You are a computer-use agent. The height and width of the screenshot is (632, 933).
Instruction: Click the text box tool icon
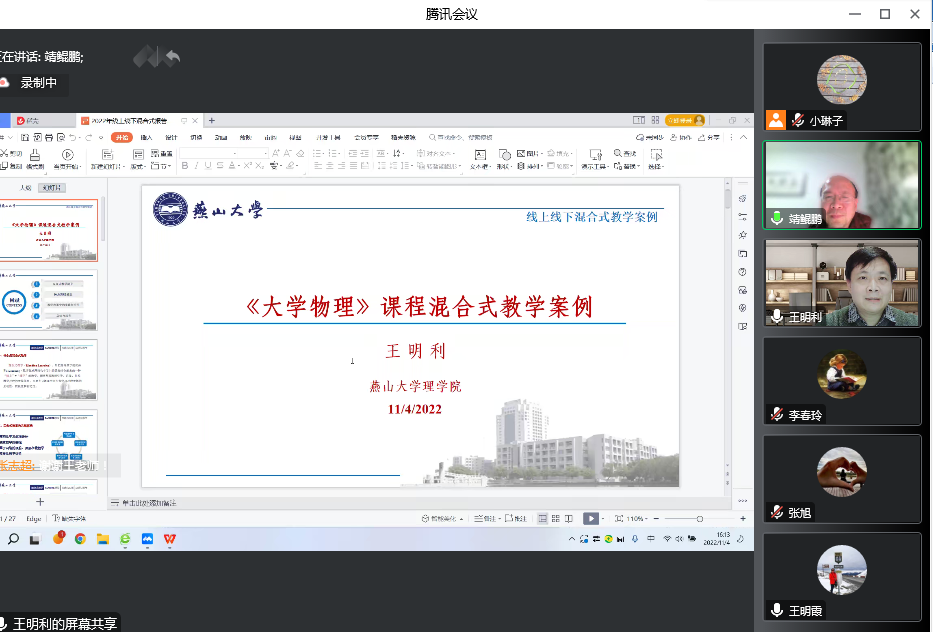[x=480, y=155]
